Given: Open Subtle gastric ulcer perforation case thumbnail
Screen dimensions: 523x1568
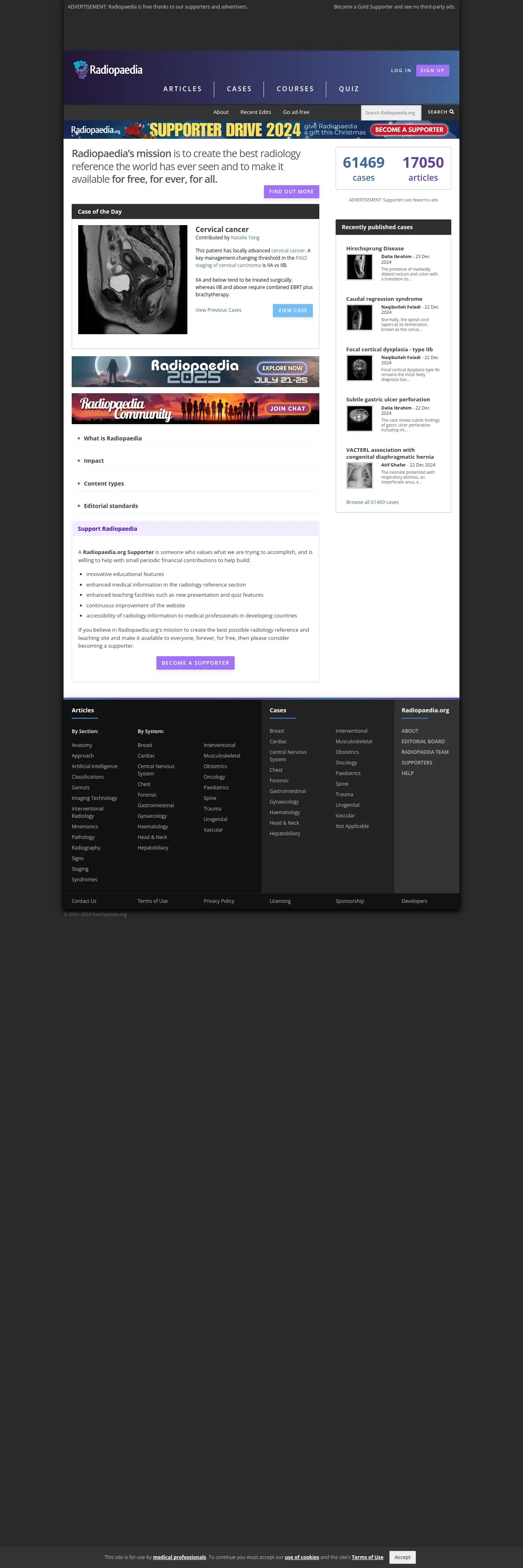Looking at the screenshot, I should (x=359, y=419).
